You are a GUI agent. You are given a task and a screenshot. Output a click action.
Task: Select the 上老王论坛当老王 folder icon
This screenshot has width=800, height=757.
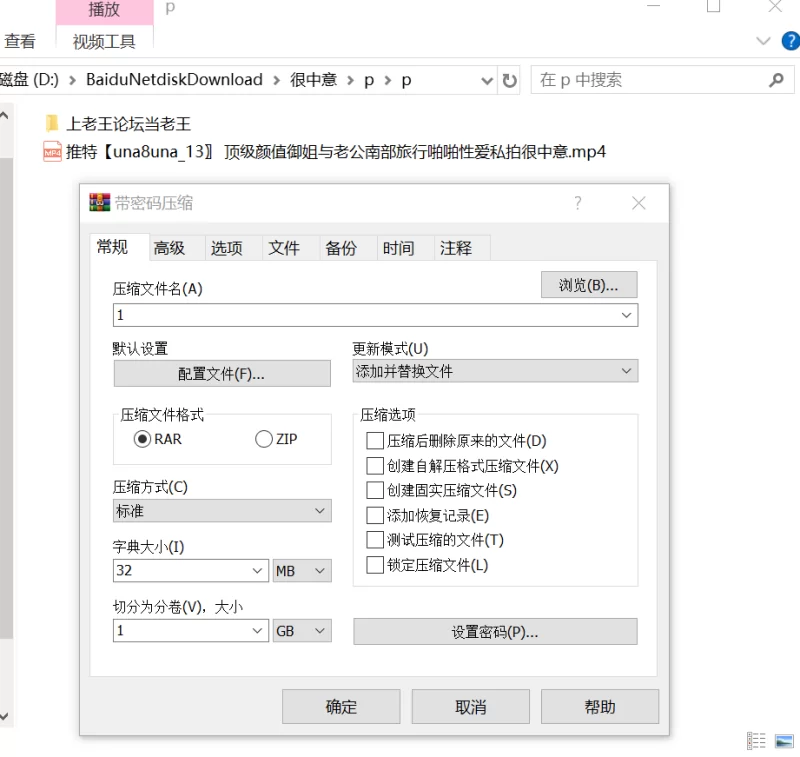coord(52,123)
